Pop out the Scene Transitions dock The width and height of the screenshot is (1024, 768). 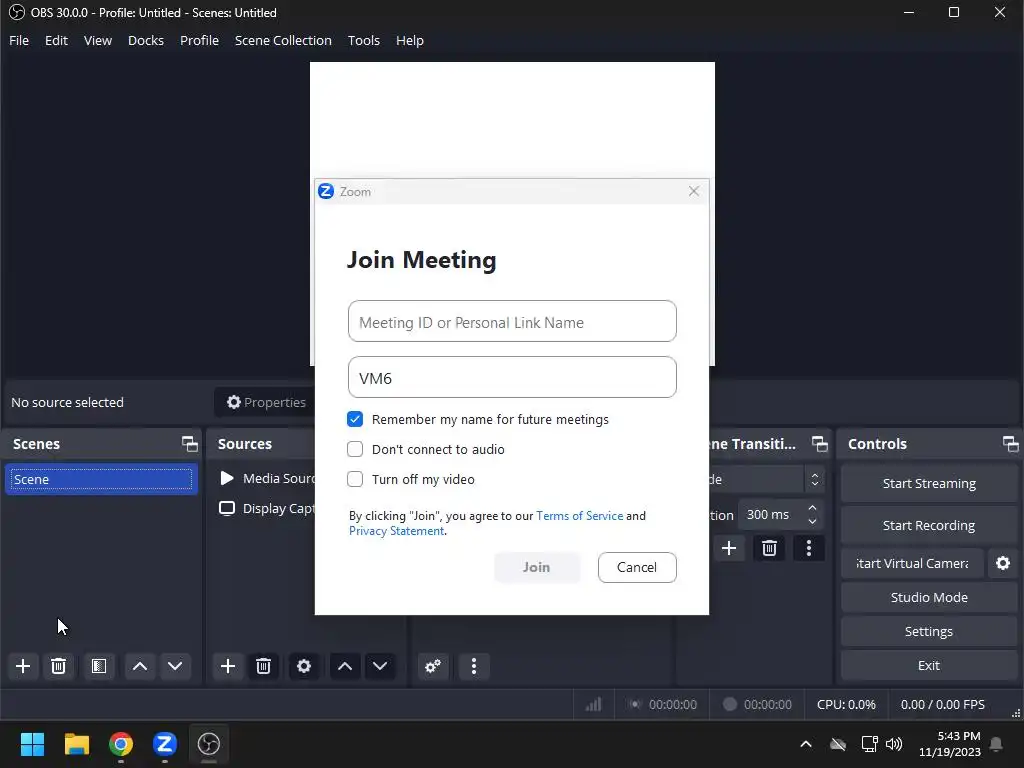[820, 444]
